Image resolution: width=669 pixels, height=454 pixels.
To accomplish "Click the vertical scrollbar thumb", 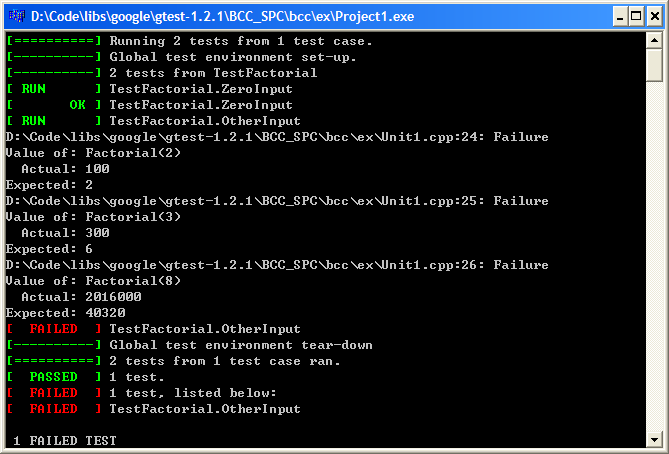I will pyautogui.click(x=654, y=65).
